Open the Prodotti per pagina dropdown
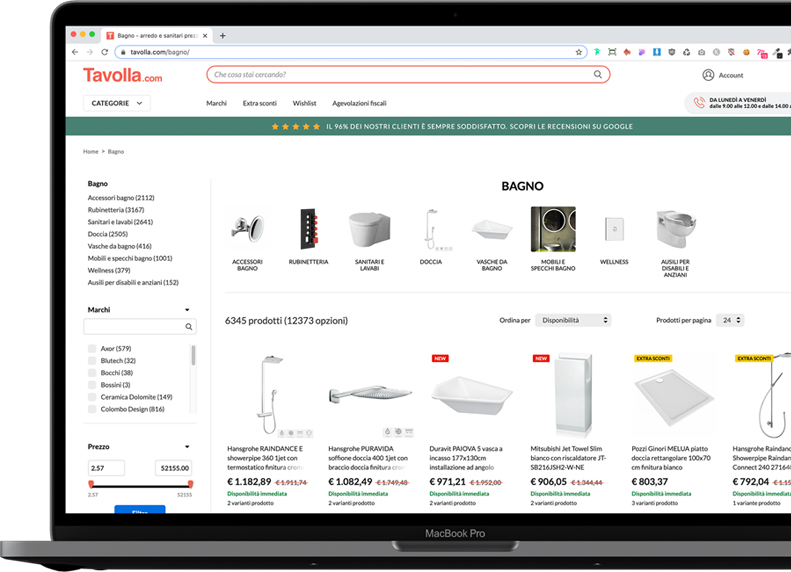Image resolution: width=791 pixels, height=572 pixels. [730, 320]
